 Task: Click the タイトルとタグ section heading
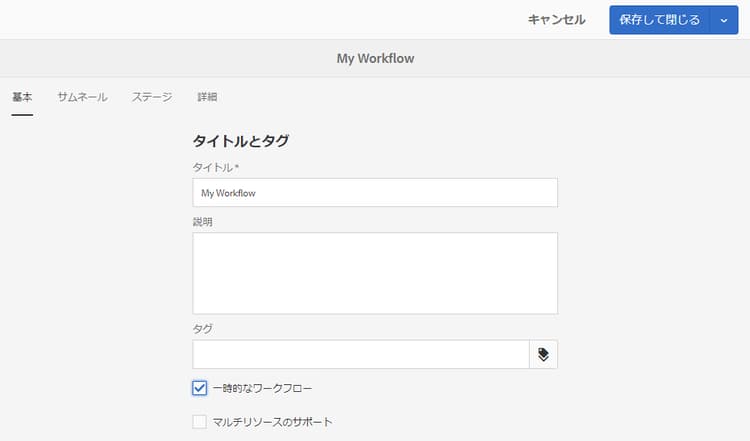(x=240, y=141)
